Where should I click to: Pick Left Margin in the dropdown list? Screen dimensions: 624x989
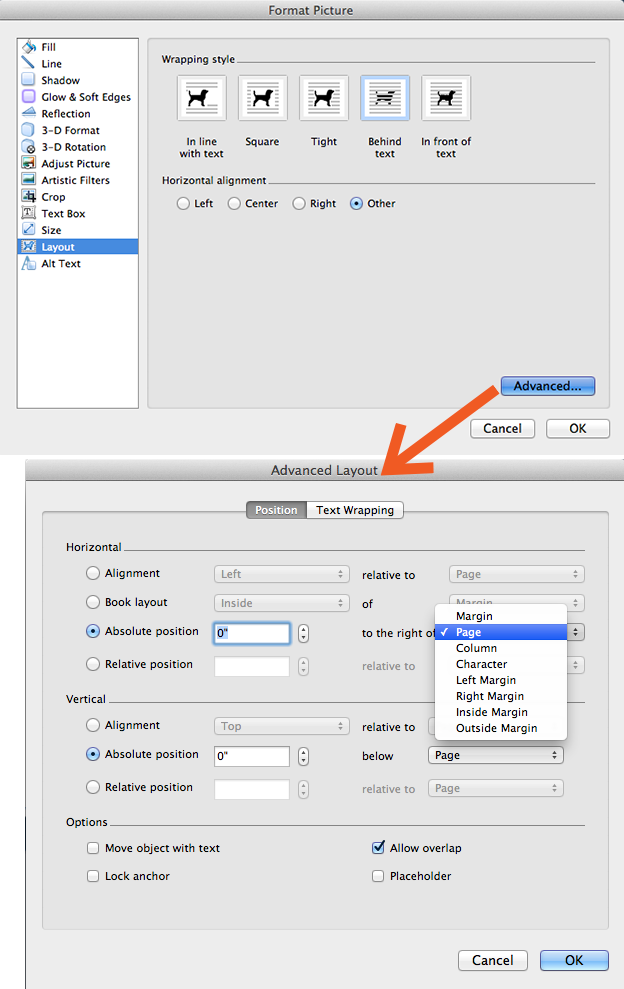click(x=486, y=680)
